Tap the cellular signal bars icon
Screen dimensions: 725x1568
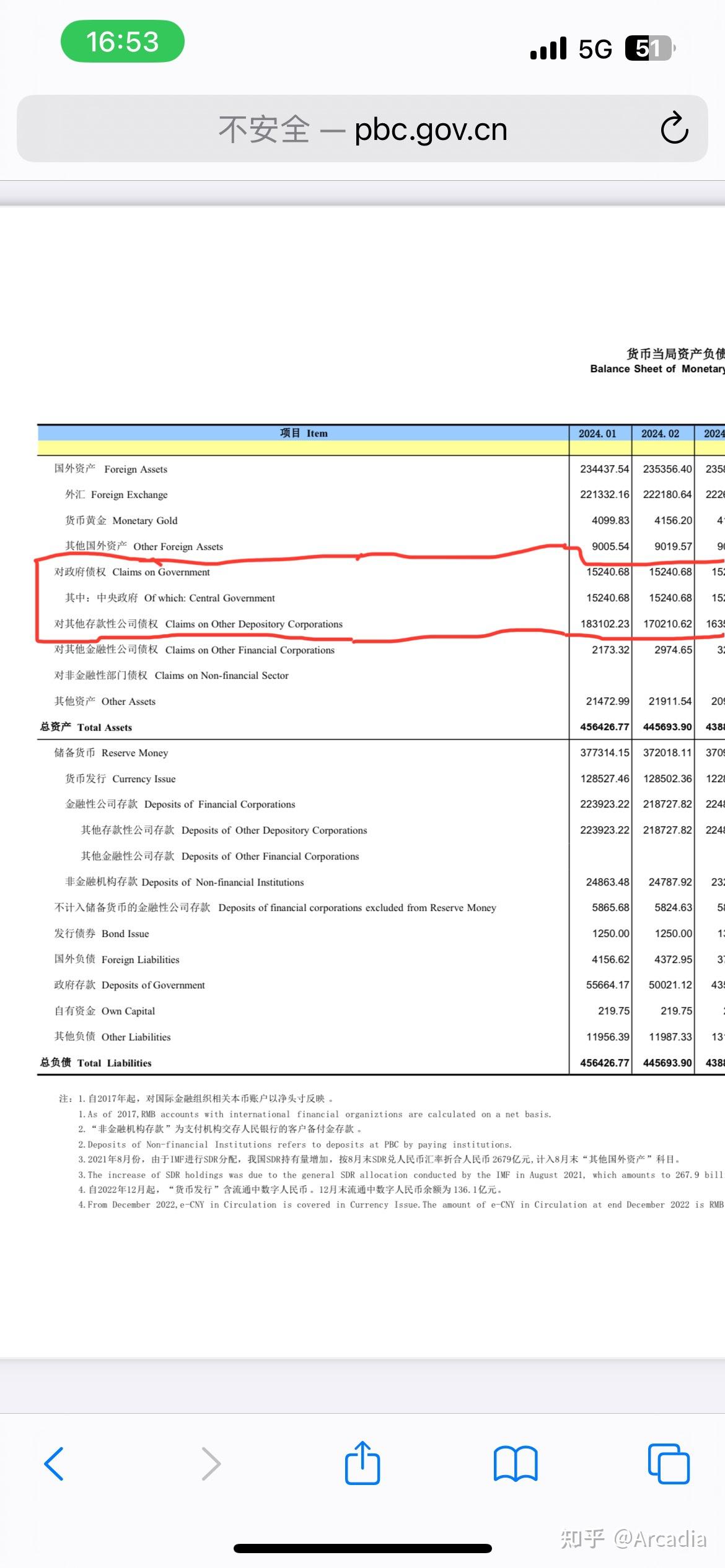[x=548, y=48]
